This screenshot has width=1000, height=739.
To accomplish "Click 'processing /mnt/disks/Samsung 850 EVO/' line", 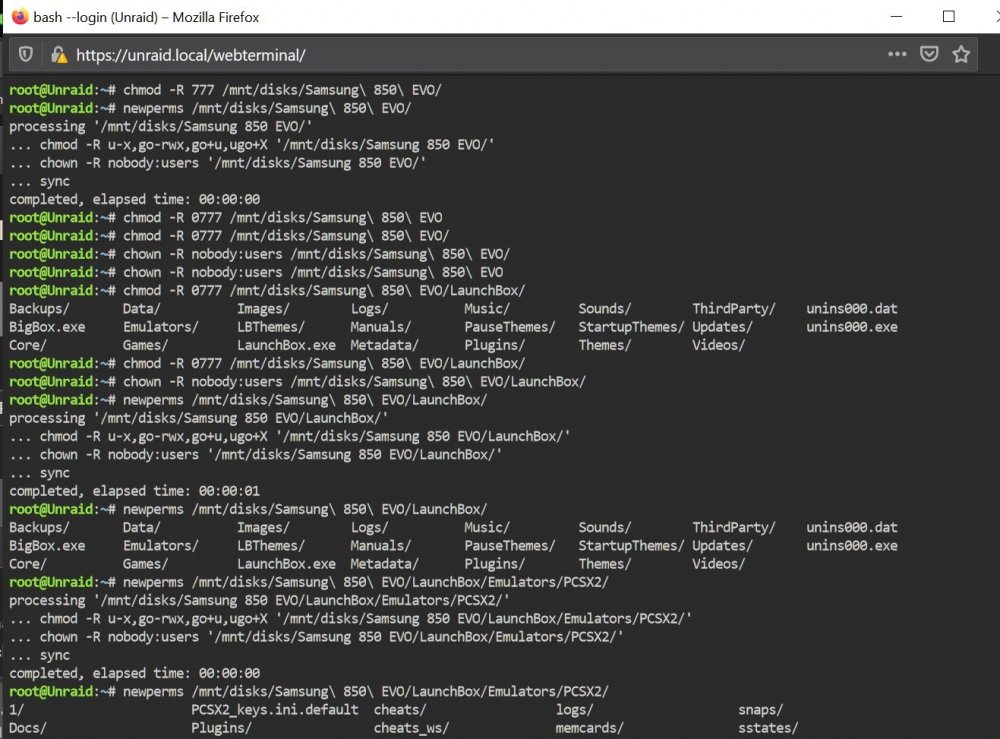I will (160, 126).
